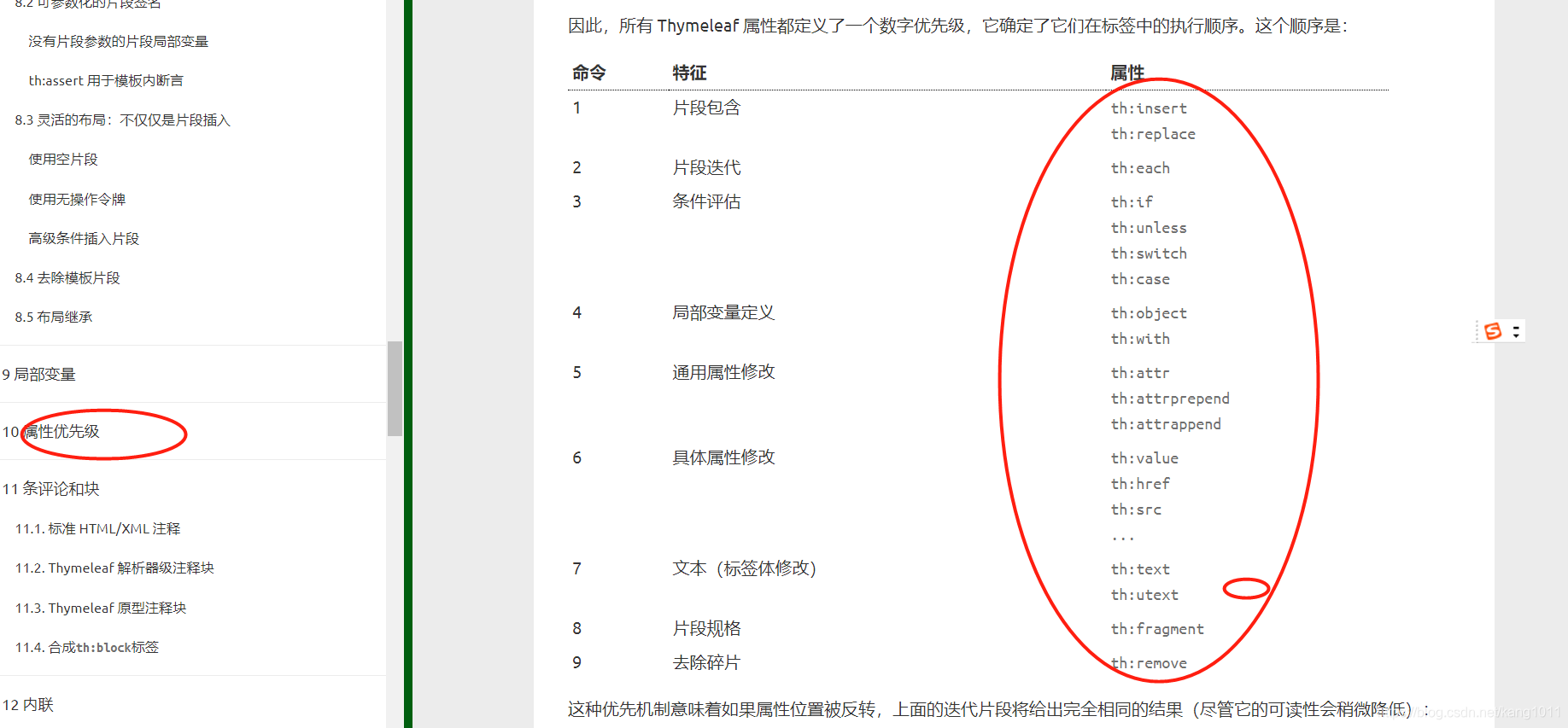Open chapter 10 属性优先级
Viewport: 1568px width, 728px height.
point(51,431)
